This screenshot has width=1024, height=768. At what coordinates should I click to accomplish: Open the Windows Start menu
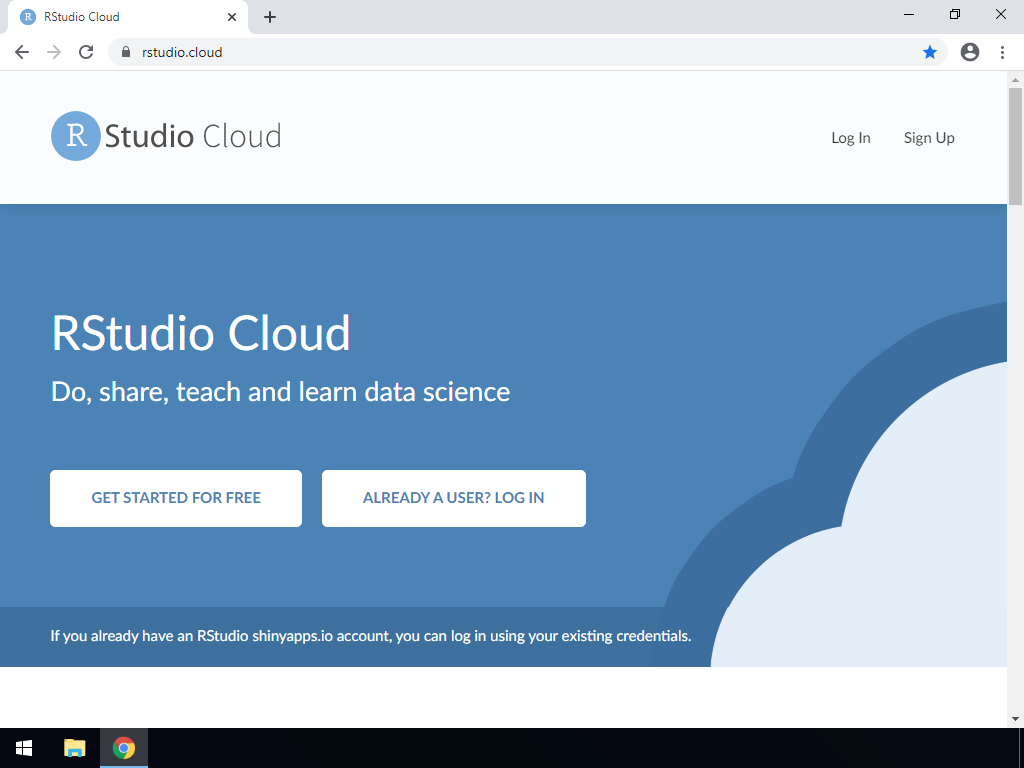[24, 748]
